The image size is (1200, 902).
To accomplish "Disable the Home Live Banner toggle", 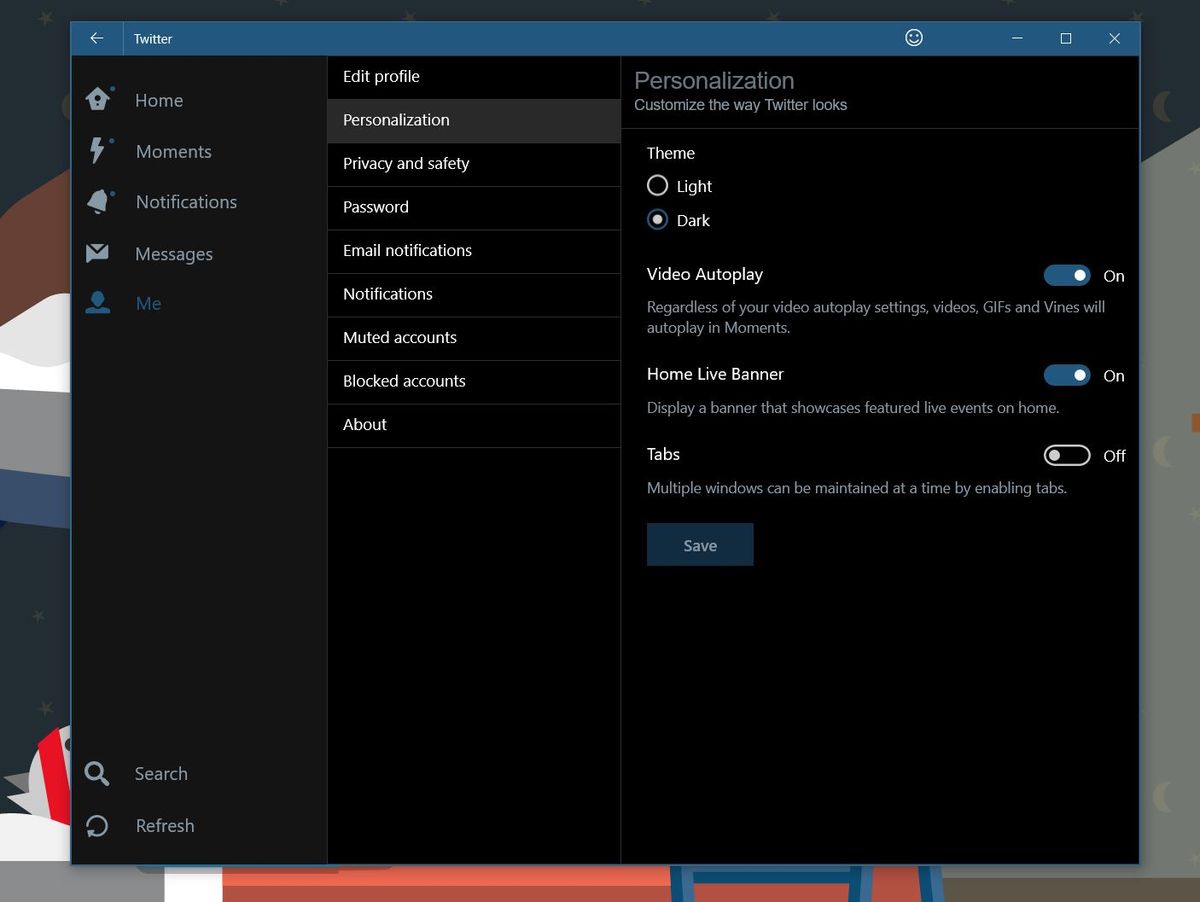I will (x=1067, y=375).
